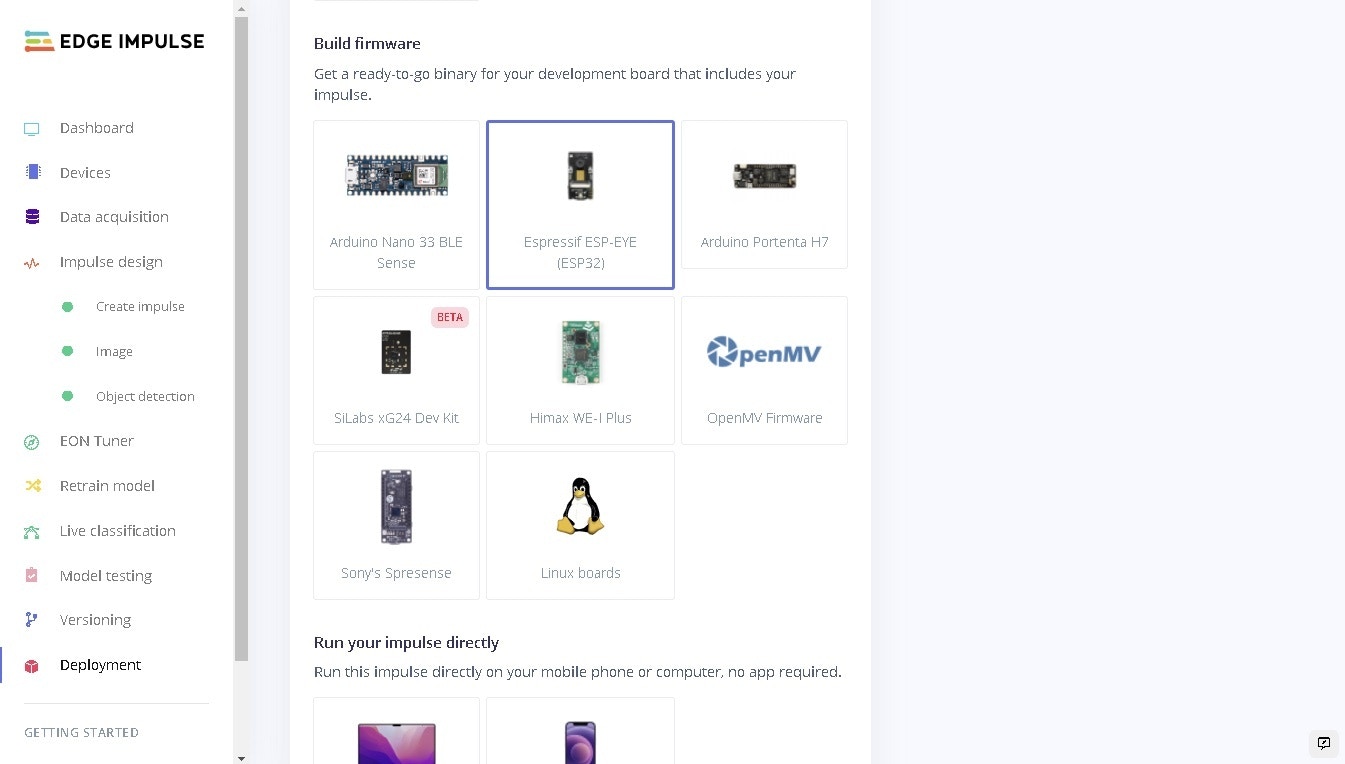Select the Image submenu item
1345x764 pixels.
click(x=114, y=352)
